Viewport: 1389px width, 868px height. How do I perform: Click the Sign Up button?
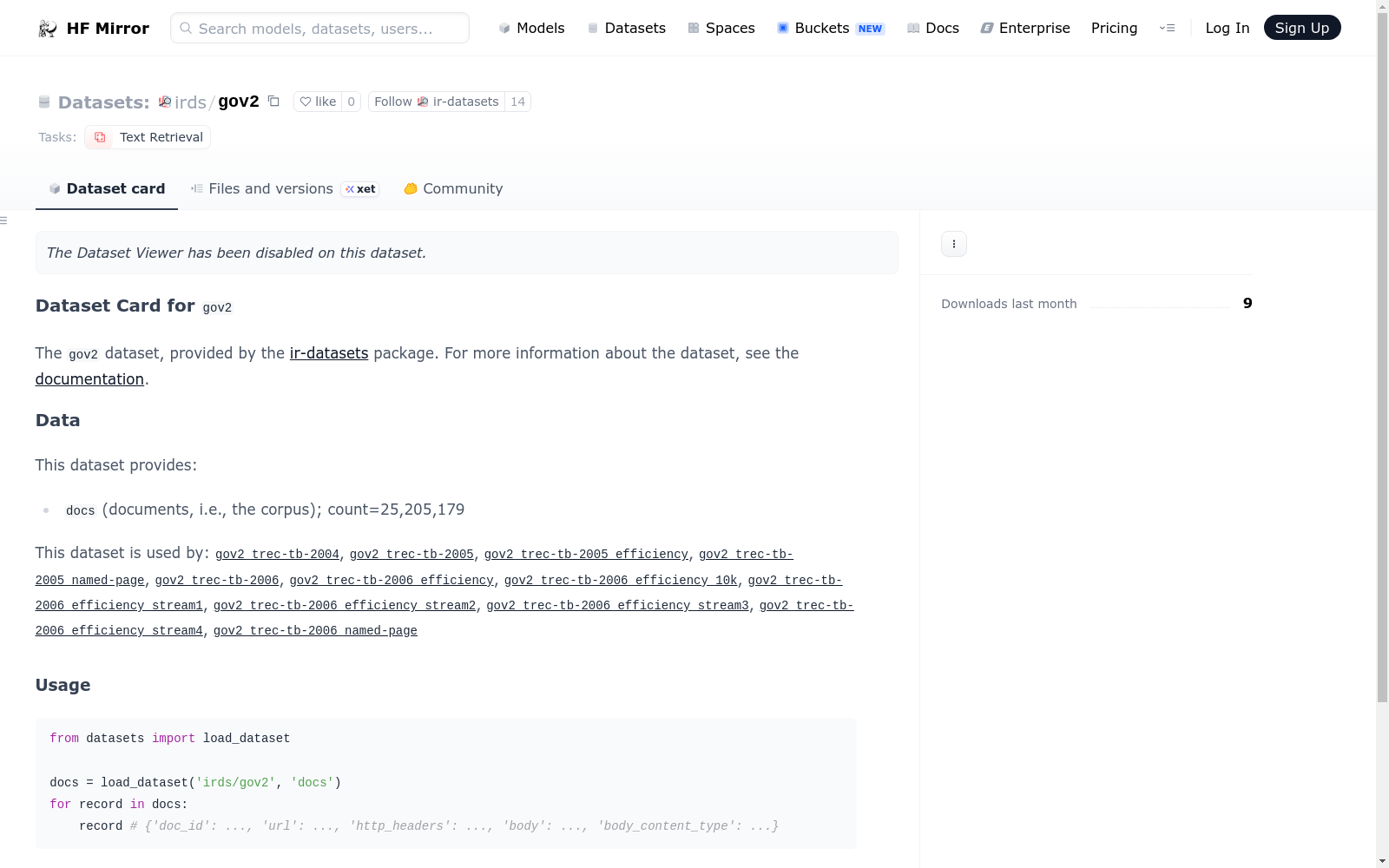click(1302, 28)
